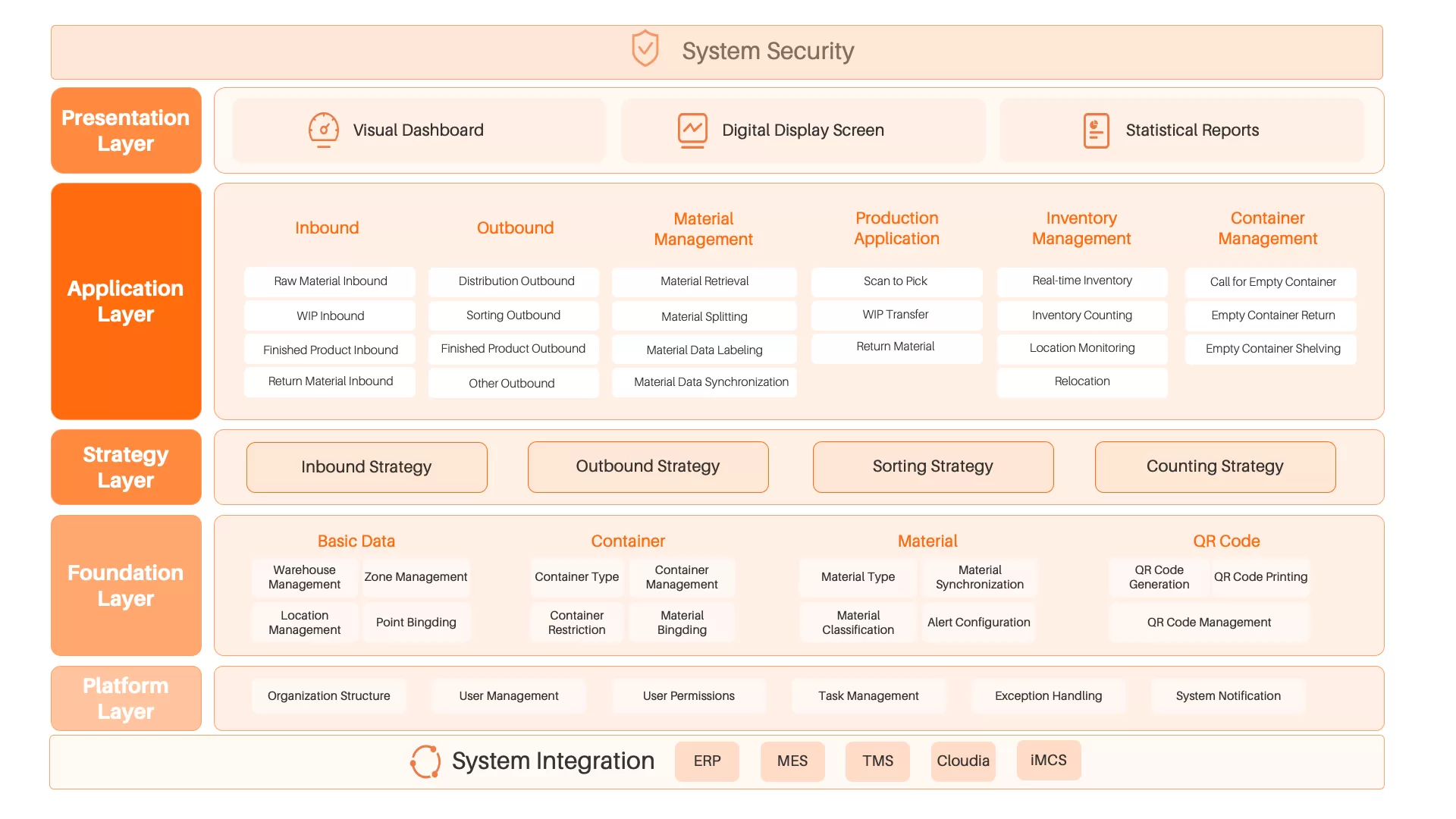Image resolution: width=1456 pixels, height=819 pixels.
Task: Open QR Code Management item
Action: click(1209, 623)
